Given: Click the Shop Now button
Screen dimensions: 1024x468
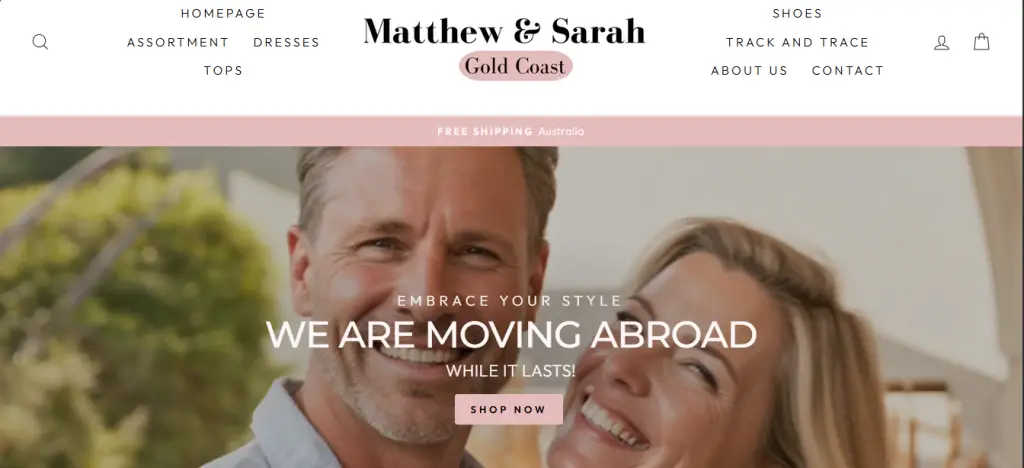Looking at the screenshot, I should [x=509, y=409].
